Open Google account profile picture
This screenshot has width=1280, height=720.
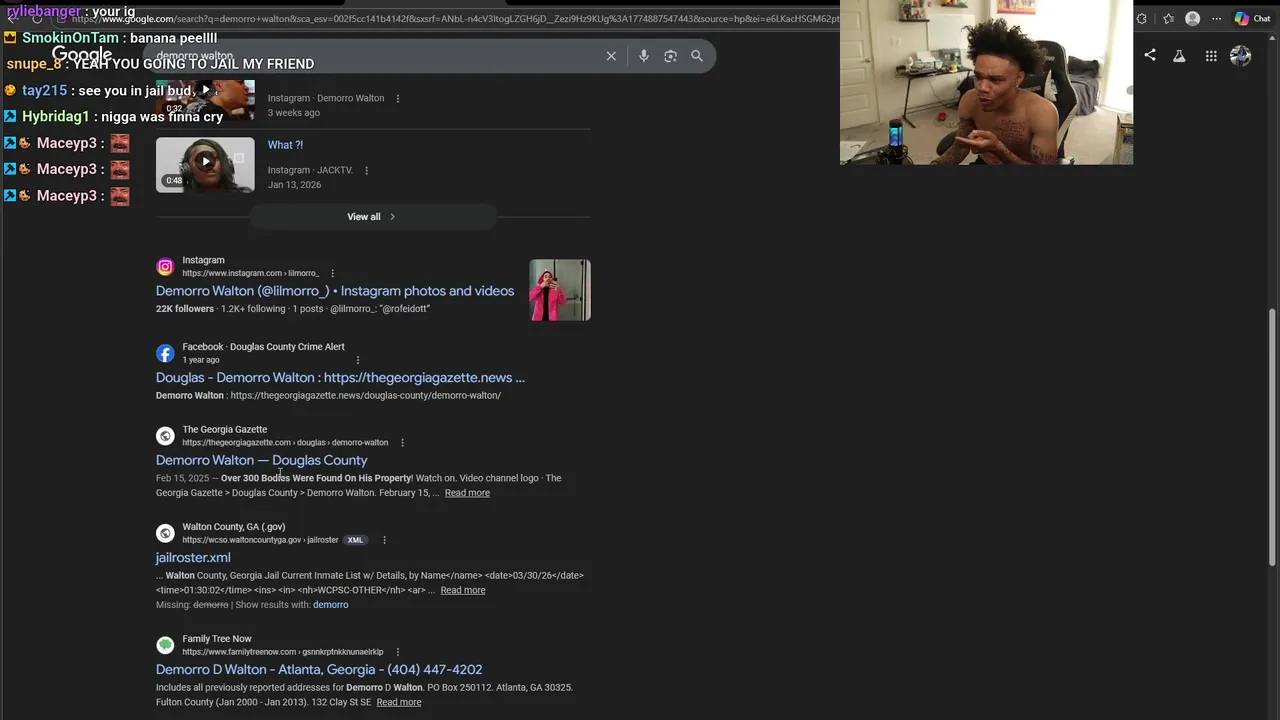(x=1241, y=56)
